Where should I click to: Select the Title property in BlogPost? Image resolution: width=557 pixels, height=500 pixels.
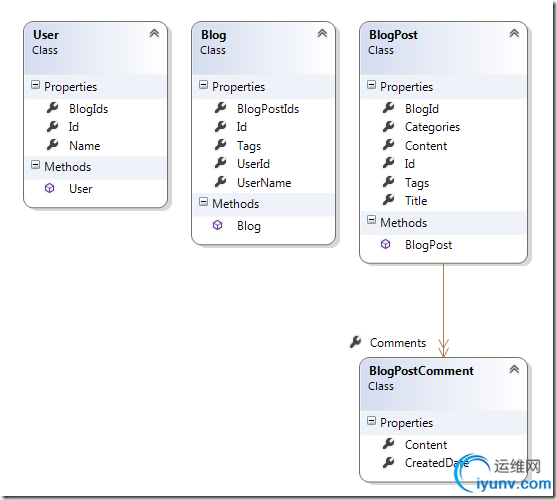tap(416, 201)
